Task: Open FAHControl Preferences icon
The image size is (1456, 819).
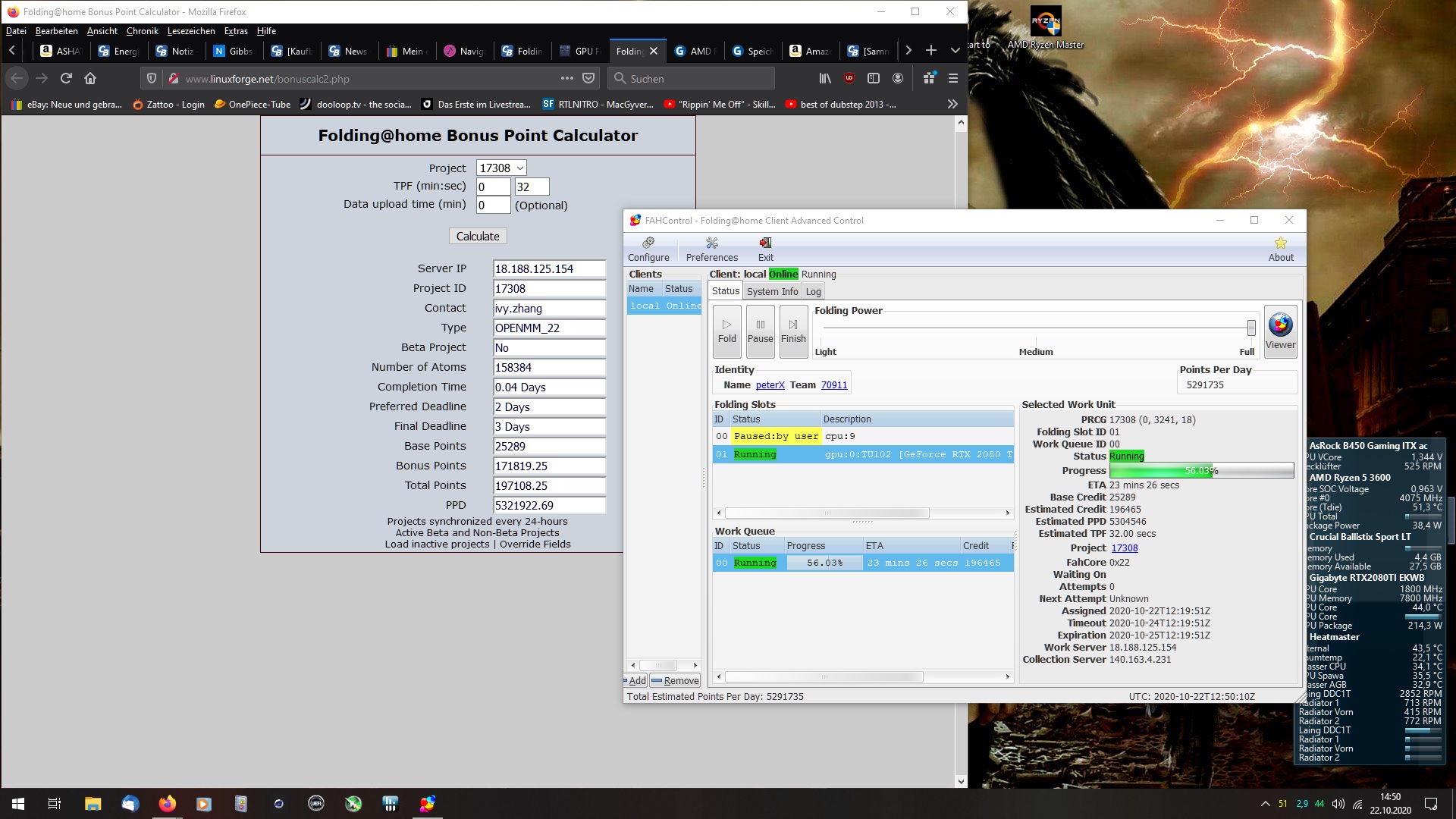Action: [711, 243]
